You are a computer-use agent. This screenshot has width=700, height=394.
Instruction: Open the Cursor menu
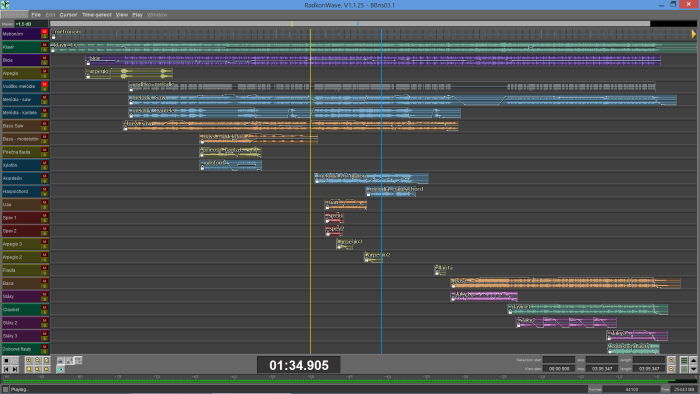click(x=68, y=15)
